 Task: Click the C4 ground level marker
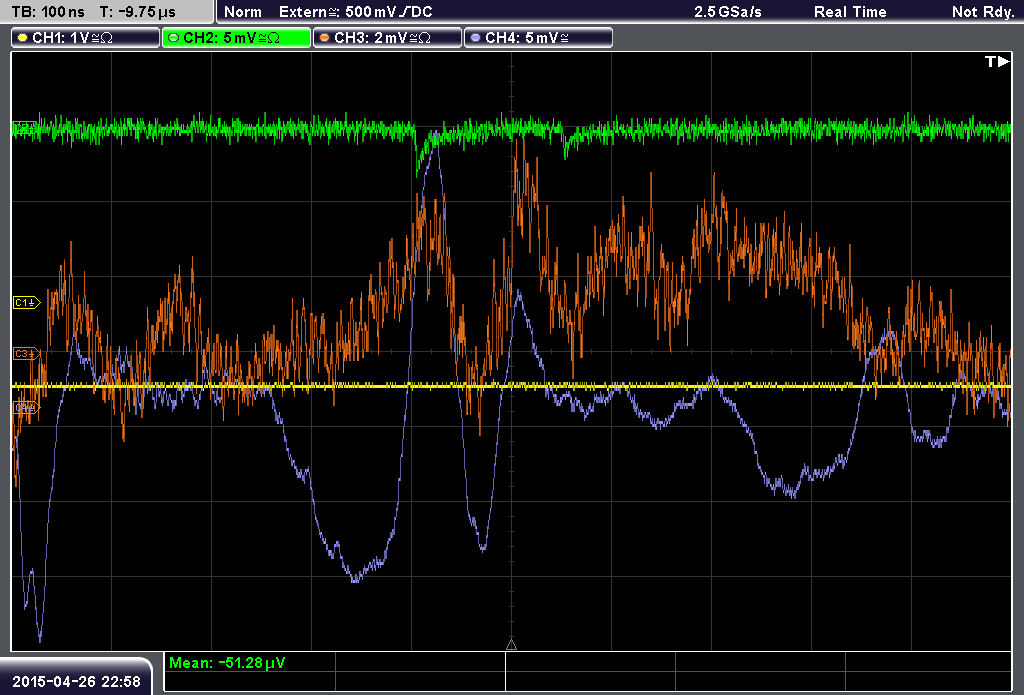point(26,408)
